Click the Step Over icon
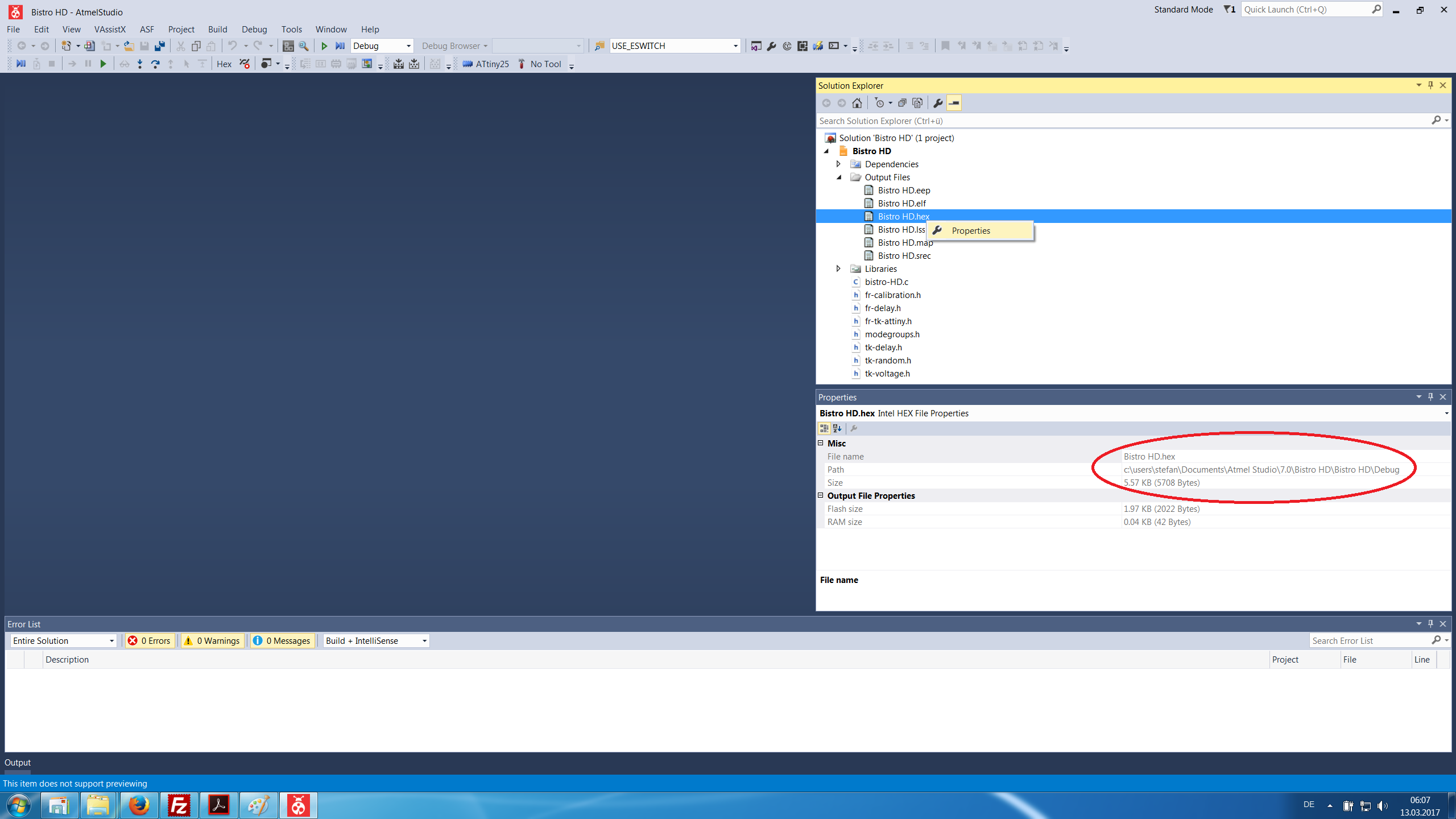This screenshot has height=819, width=1456. pyautogui.click(x=155, y=64)
